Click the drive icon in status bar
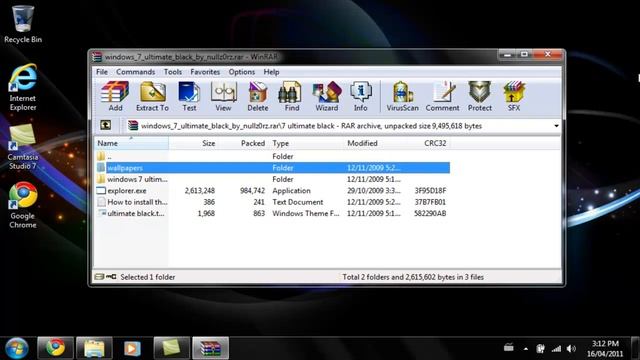Screen dimensions: 640x360 99,277
